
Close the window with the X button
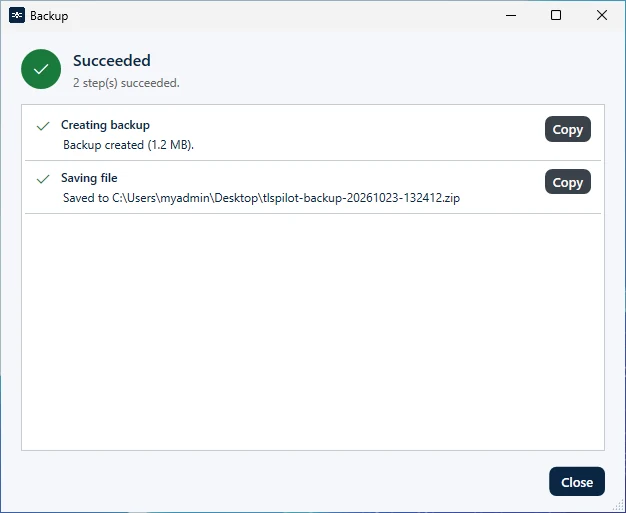point(602,15)
